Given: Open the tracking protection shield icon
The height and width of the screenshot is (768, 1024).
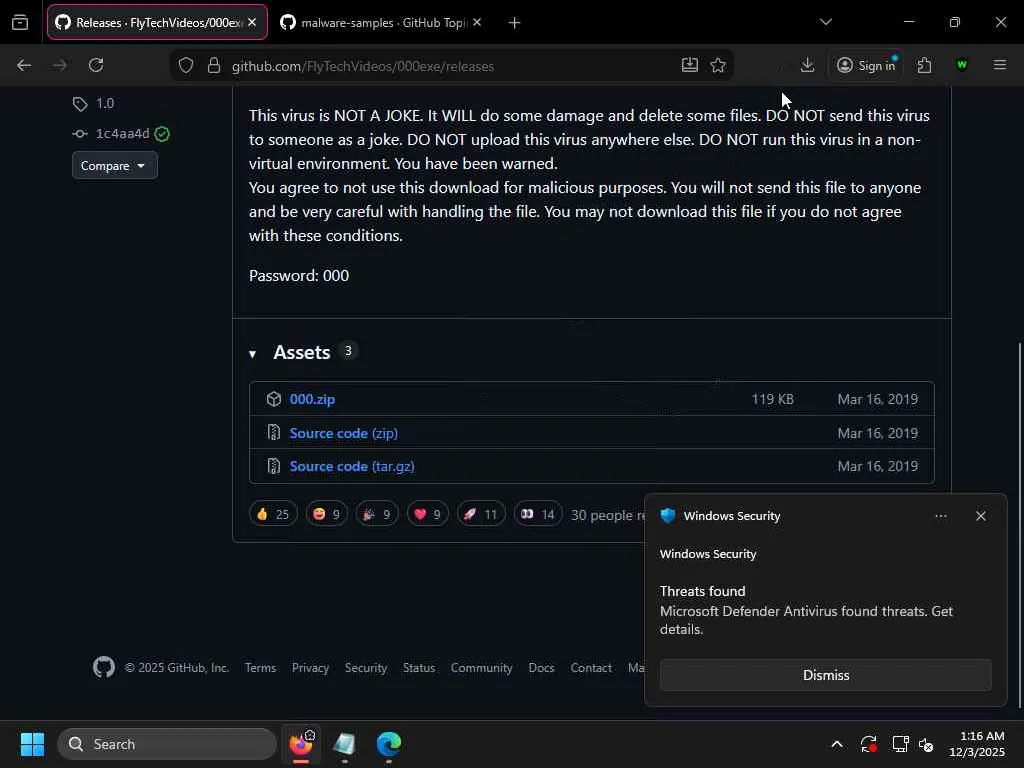Looking at the screenshot, I should tap(186, 65).
